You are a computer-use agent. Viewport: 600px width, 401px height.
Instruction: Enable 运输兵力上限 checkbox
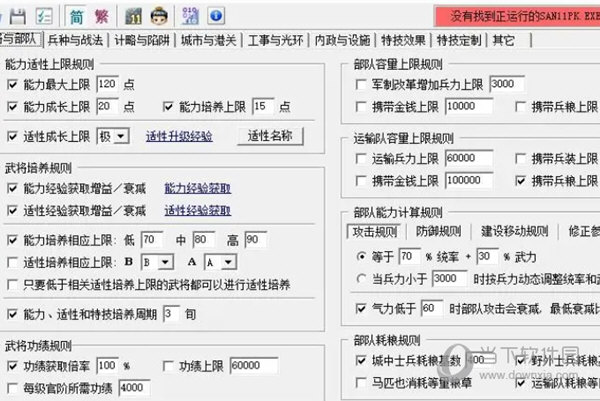pyautogui.click(x=361, y=158)
